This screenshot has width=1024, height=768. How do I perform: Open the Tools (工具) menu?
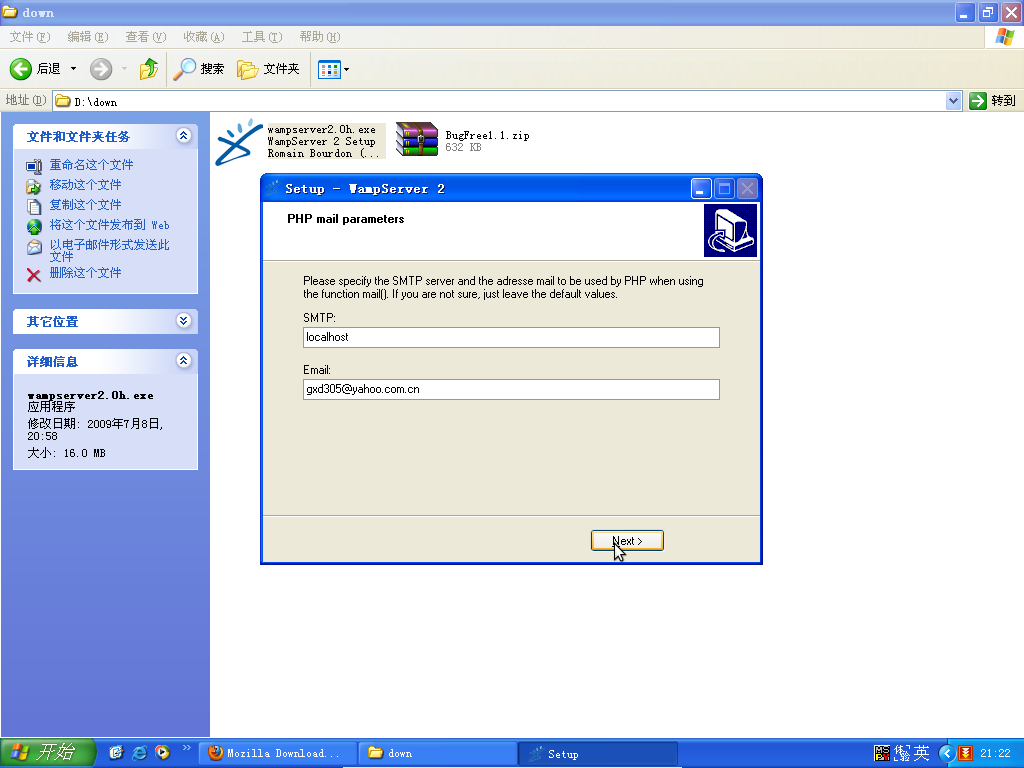tap(262, 37)
